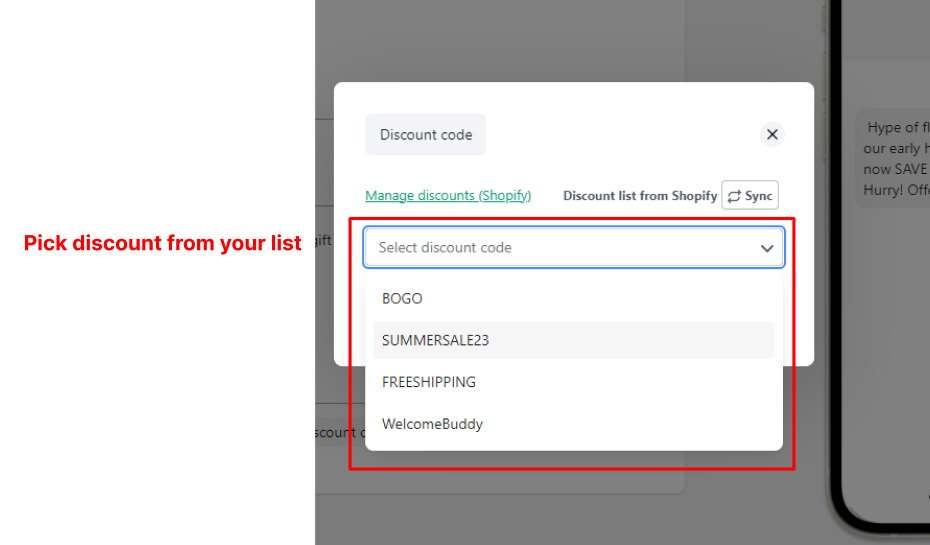Click the Discount code title chip
930x545 pixels.
point(426,135)
